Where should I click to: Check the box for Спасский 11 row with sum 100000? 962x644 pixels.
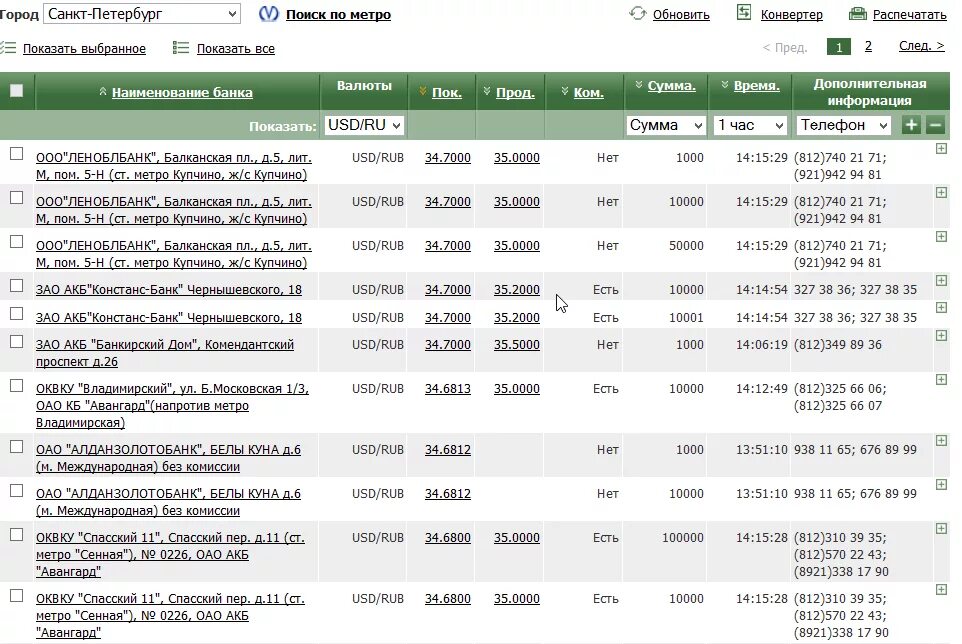click(17, 535)
